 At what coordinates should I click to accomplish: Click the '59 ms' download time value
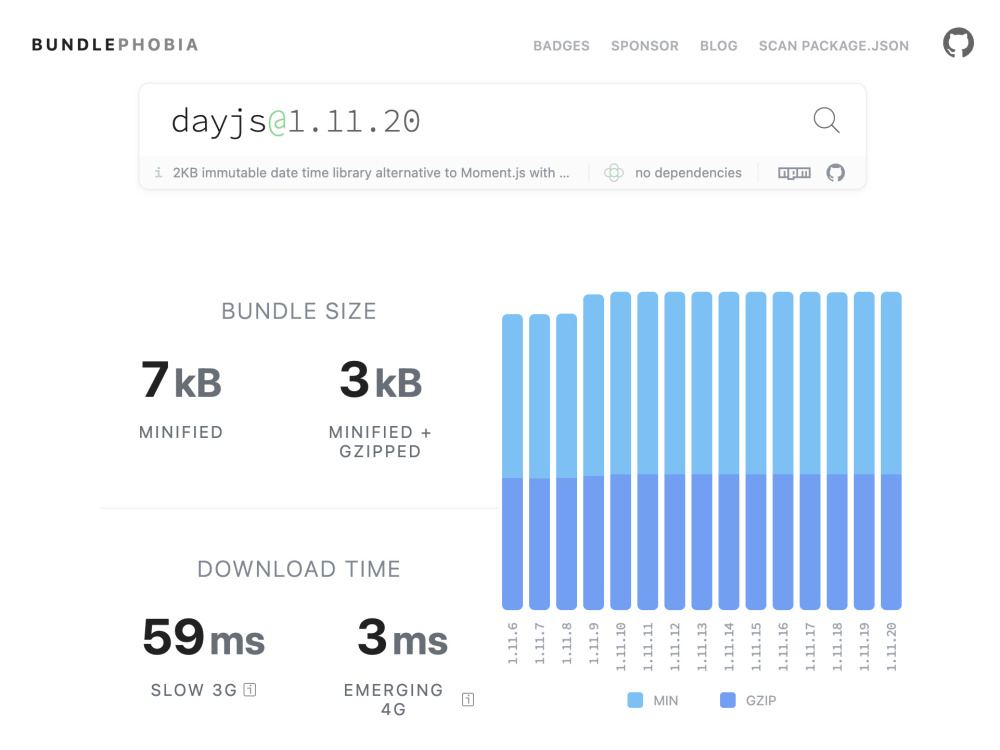(x=203, y=637)
